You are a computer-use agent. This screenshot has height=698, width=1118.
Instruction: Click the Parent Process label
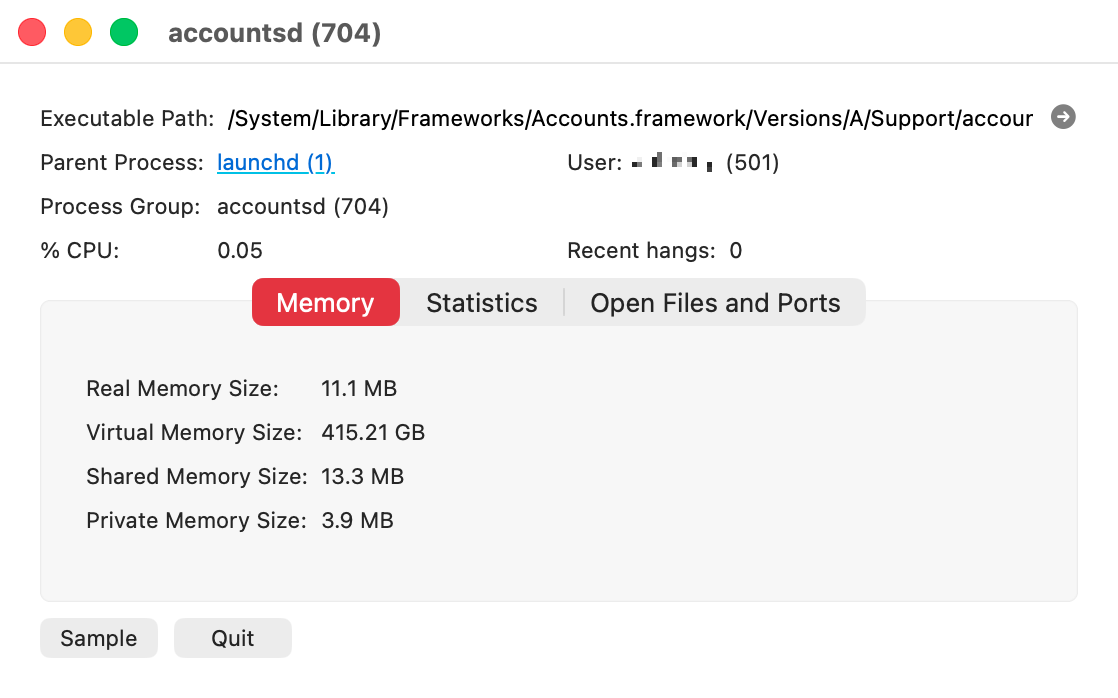[x=122, y=163]
